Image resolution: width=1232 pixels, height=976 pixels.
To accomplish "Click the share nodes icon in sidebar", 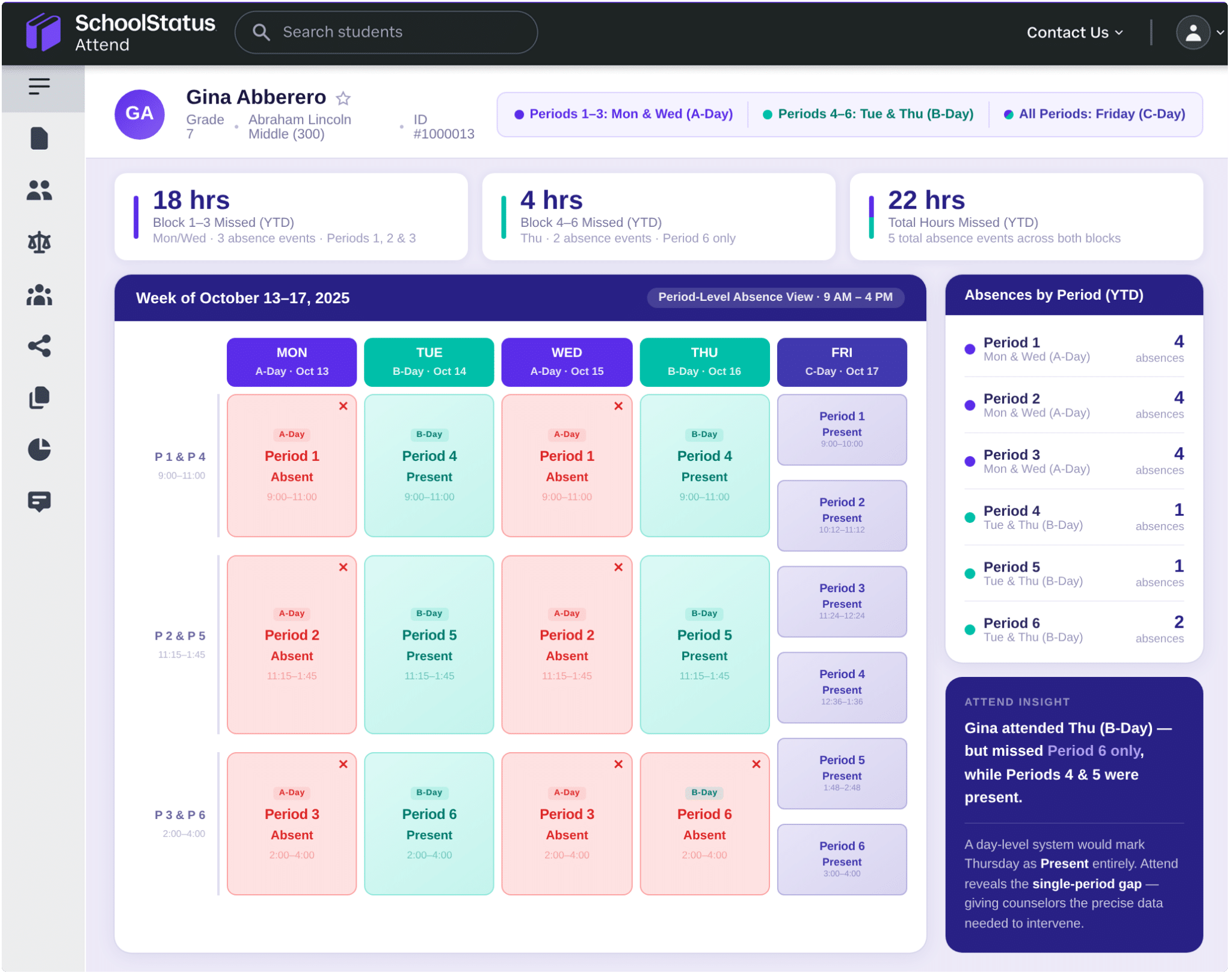I will pyautogui.click(x=39, y=346).
